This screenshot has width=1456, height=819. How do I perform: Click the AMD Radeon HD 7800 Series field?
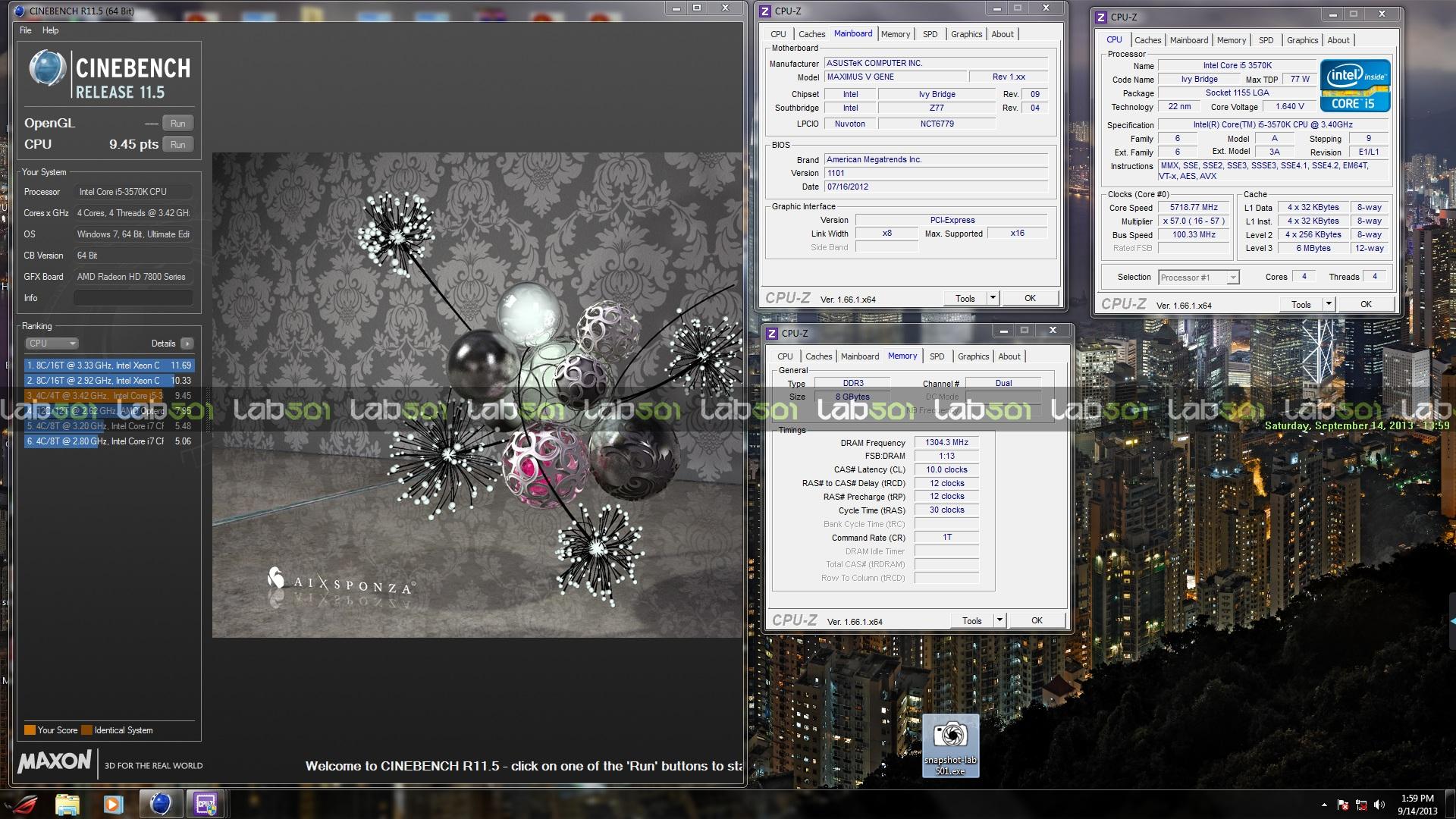click(x=133, y=277)
